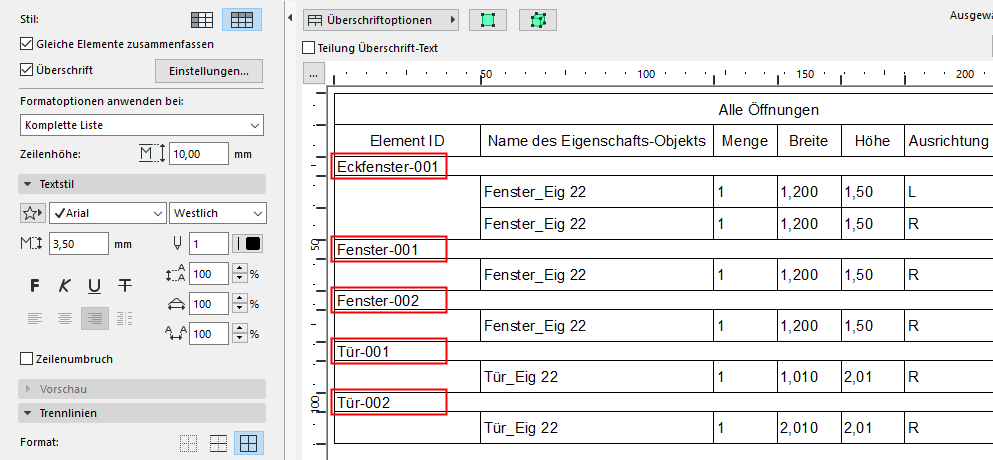Set text alignment to center

tap(64, 318)
